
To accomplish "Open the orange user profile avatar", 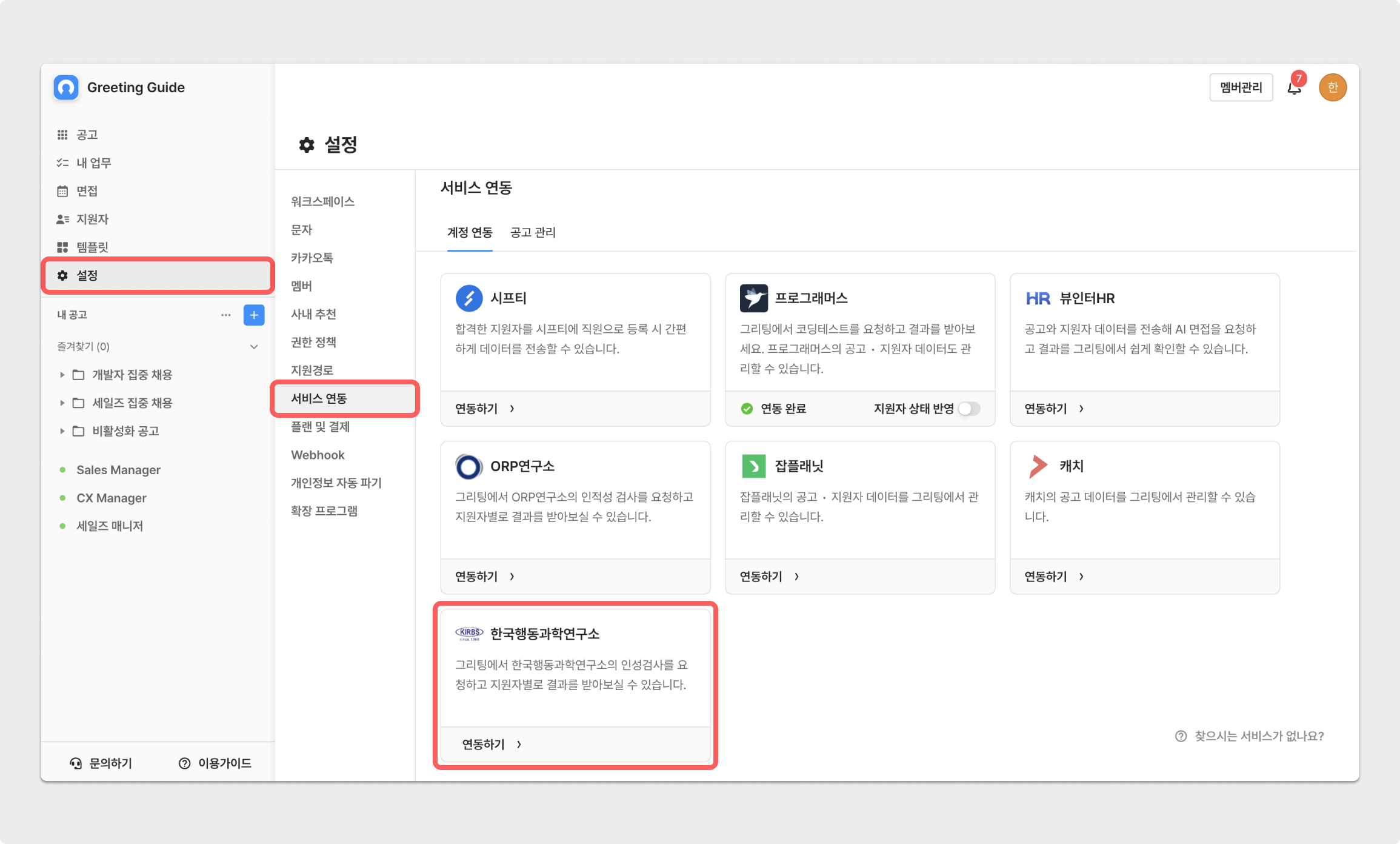I will coord(1332,88).
